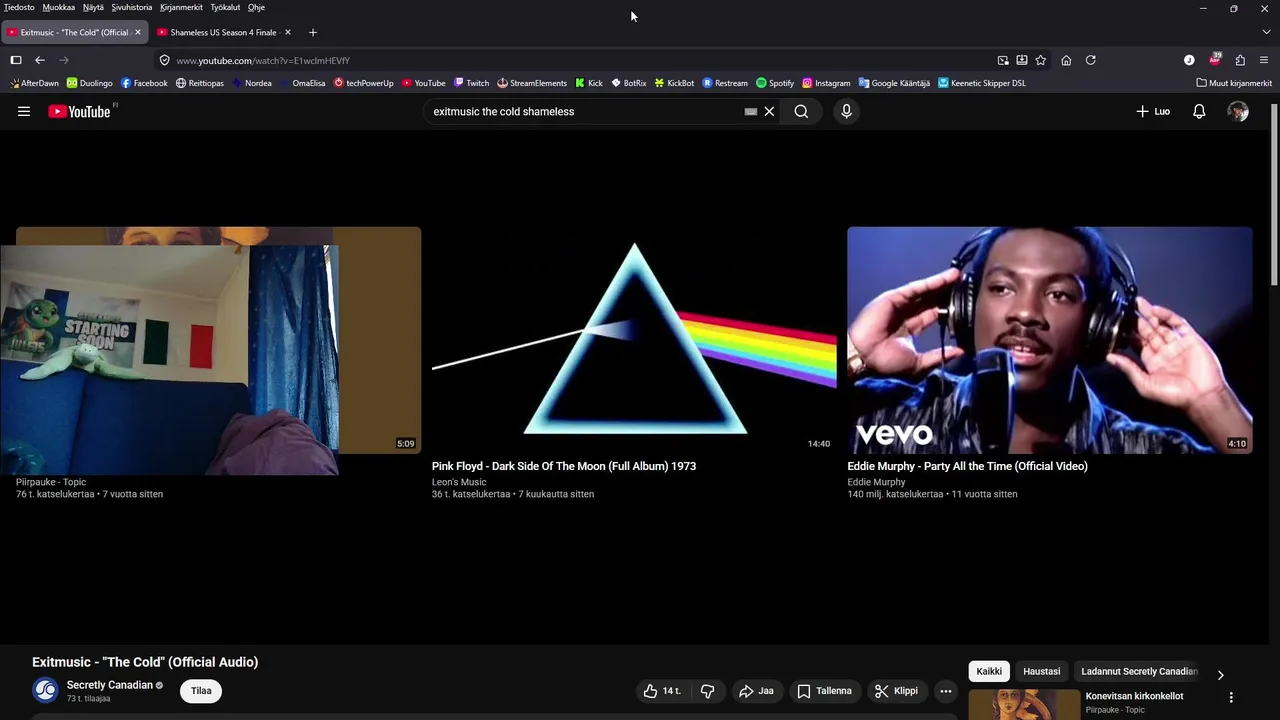
Task: Dislike the video with thumbs down
Action: (x=707, y=691)
